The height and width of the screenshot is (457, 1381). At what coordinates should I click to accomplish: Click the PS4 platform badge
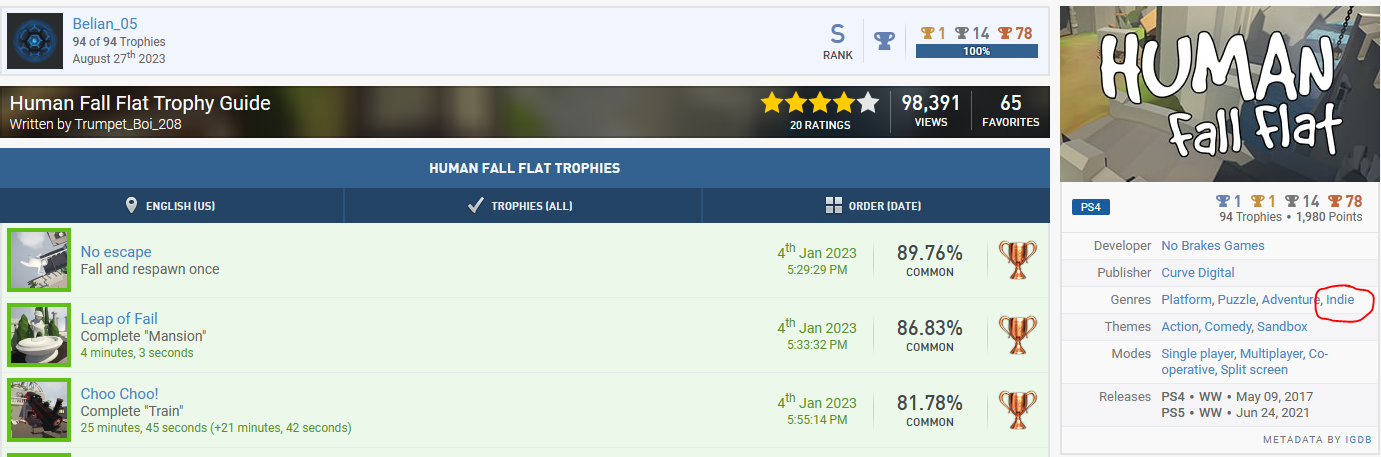[1091, 208]
